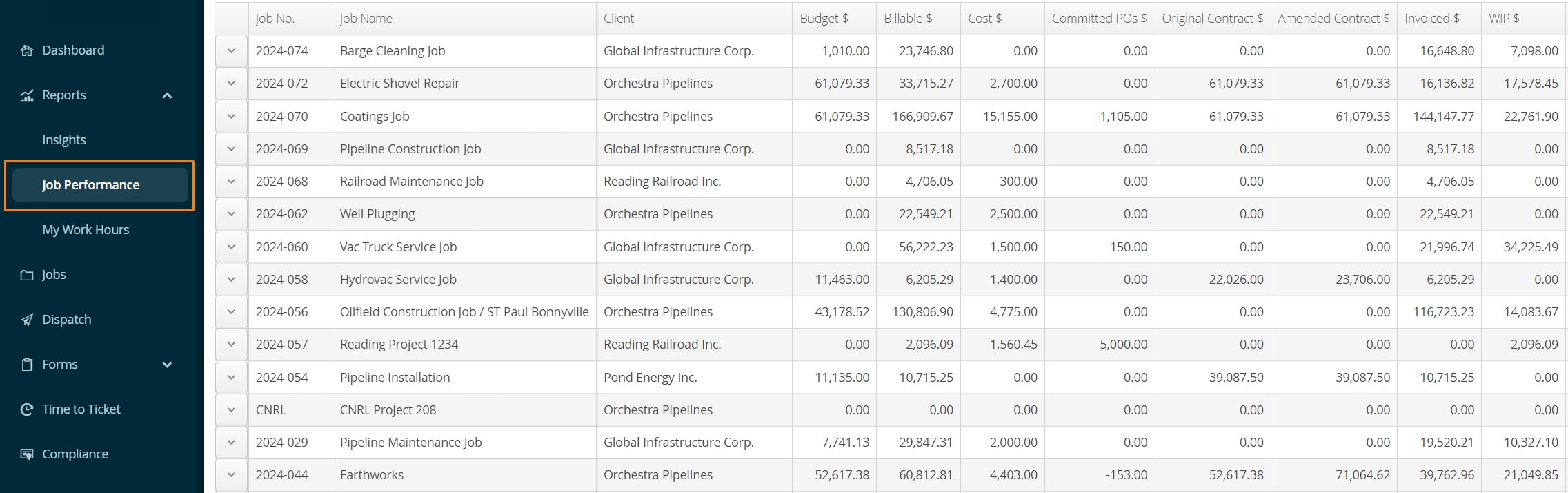Open the Dashboard page
The image size is (1568, 493).
tap(73, 50)
